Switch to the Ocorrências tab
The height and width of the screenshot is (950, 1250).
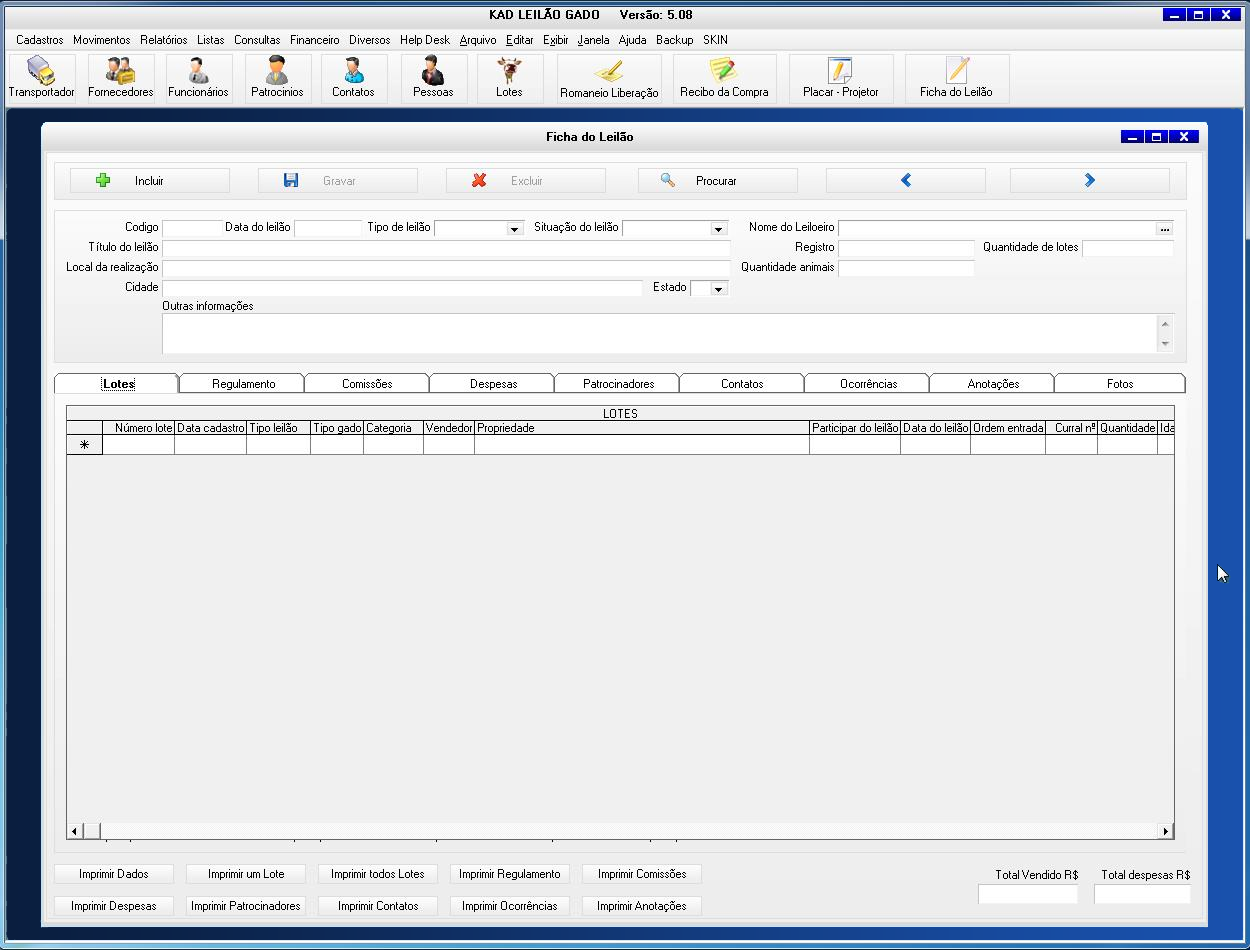(868, 384)
